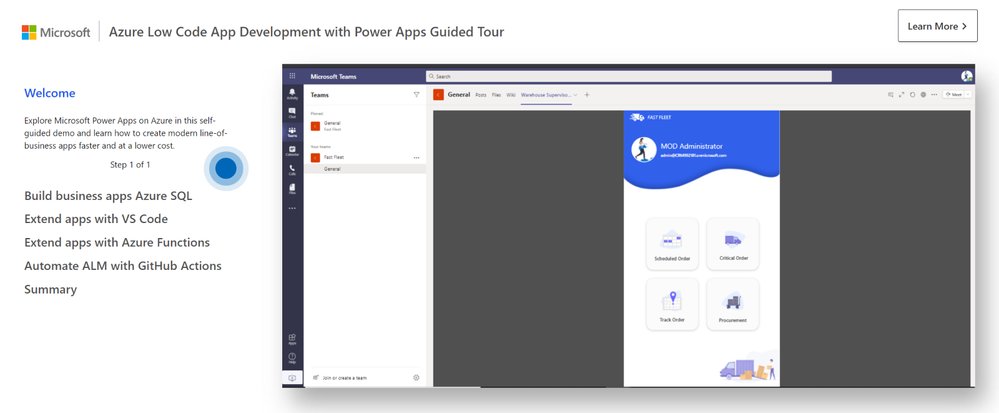999x413 pixels.
Task: Open the Help icon in Teams rail
Action: pyautogui.click(x=292, y=358)
